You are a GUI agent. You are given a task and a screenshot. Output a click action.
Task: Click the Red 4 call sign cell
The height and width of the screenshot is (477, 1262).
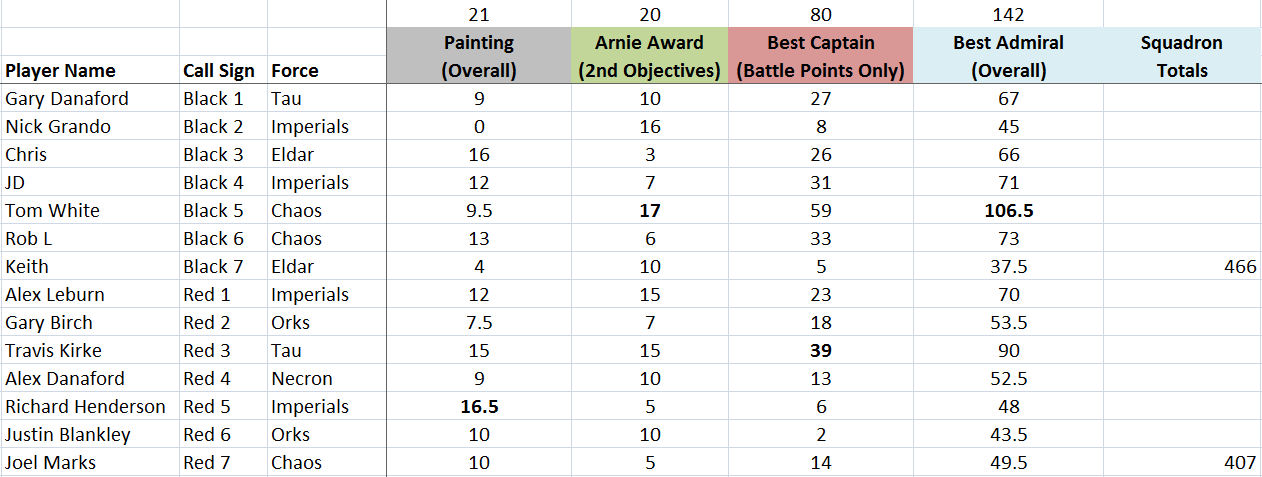(x=207, y=378)
